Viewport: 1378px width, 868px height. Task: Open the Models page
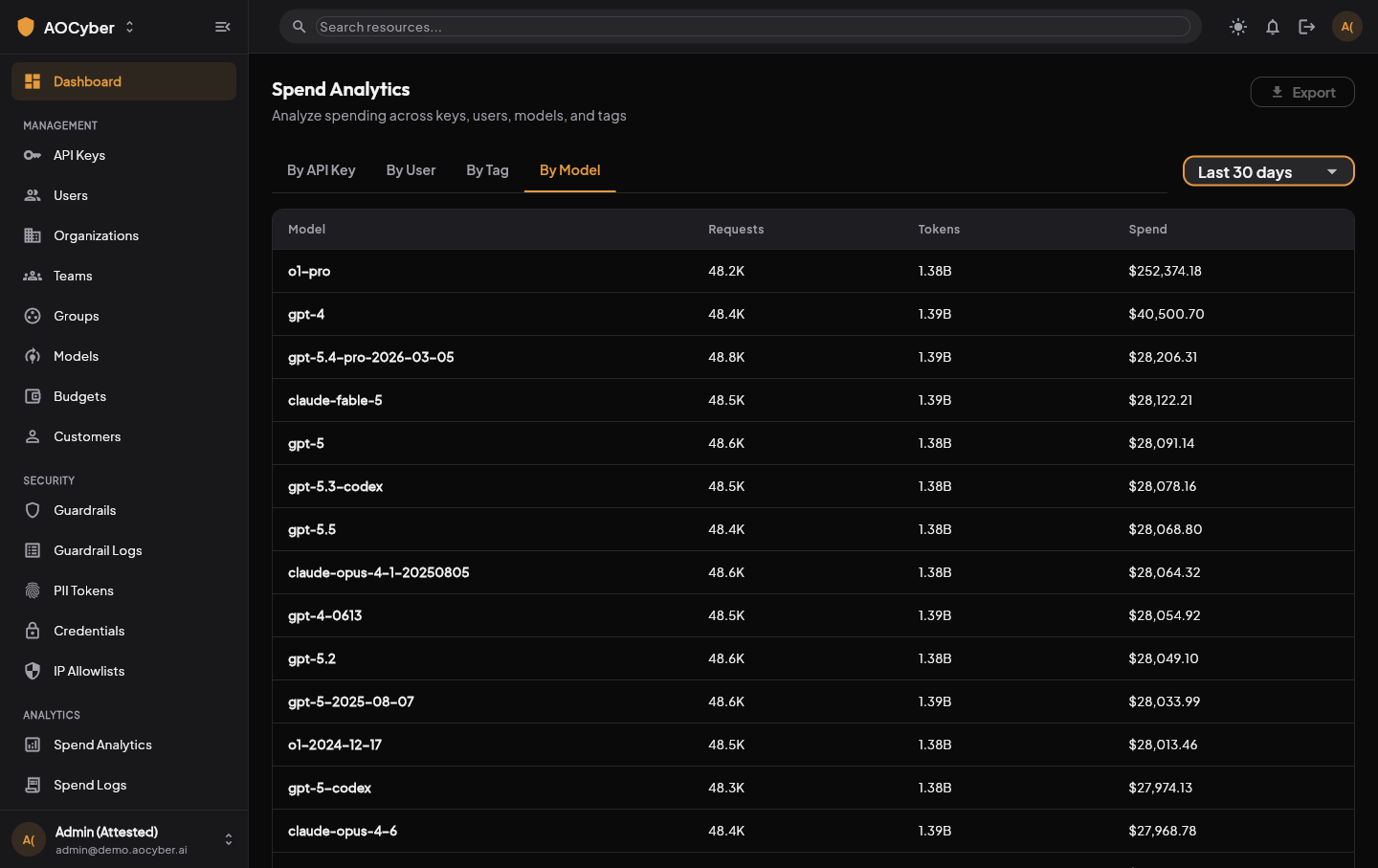coord(124,356)
